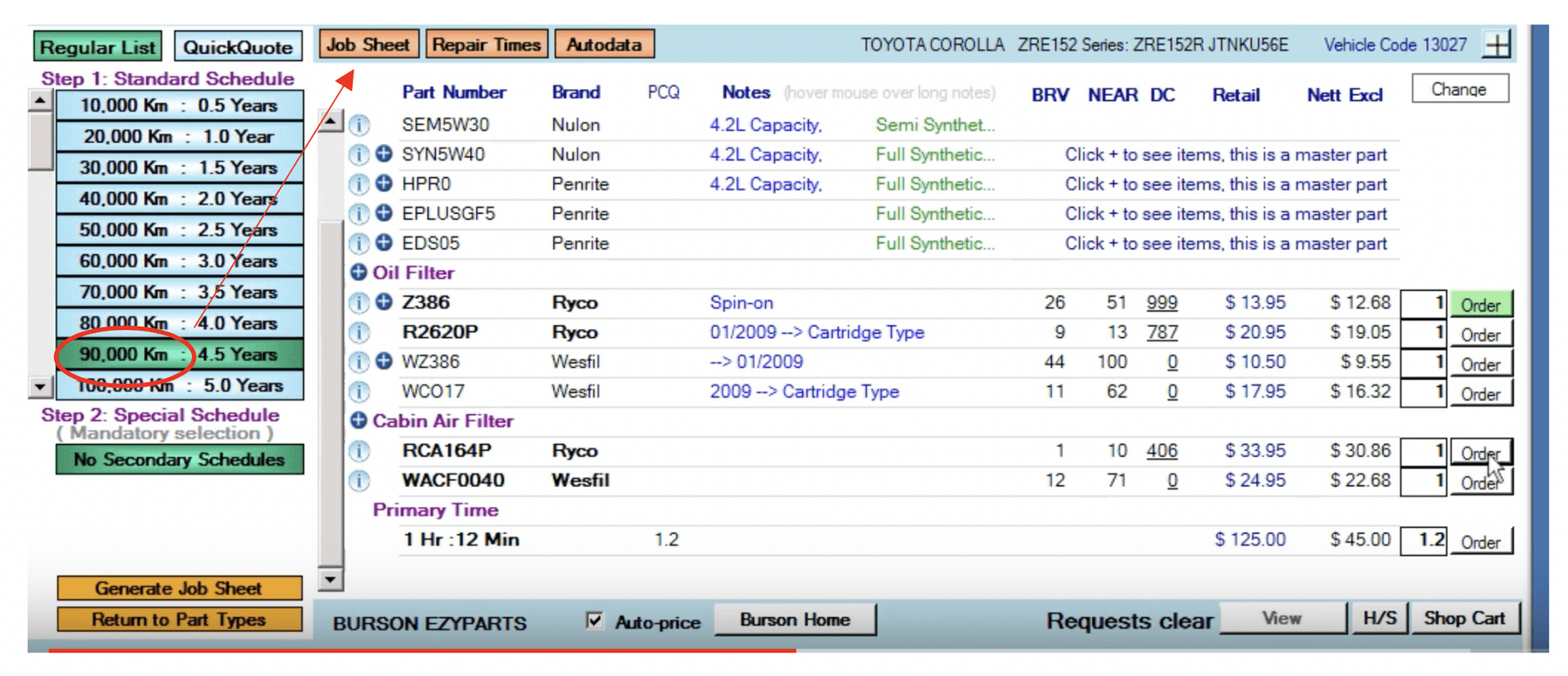Image resolution: width=1568 pixels, height=676 pixels.
Task: Order the WCO17 Wesfil oil filter
Action: point(1481,394)
